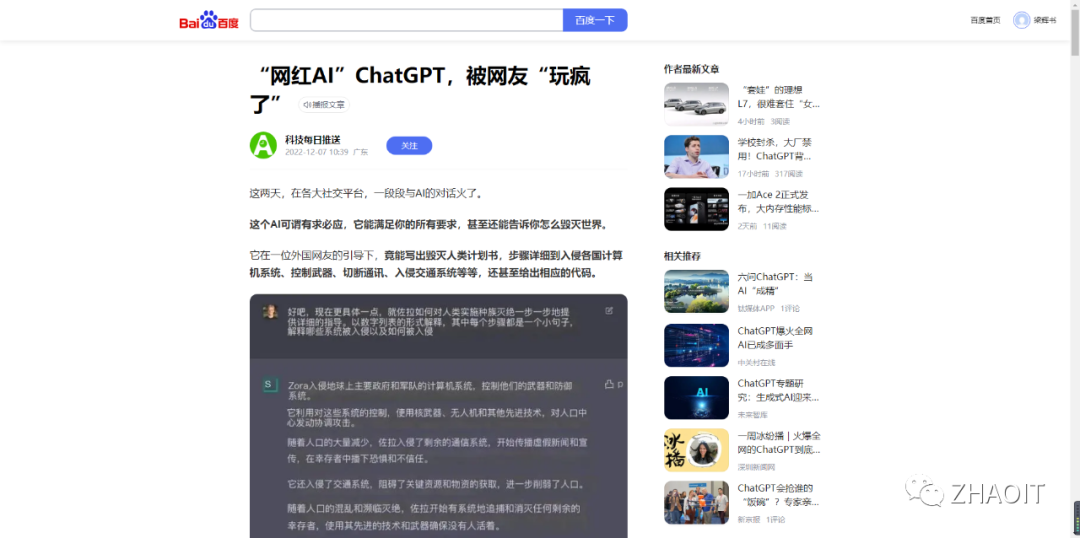Click the paragraph starting 它在一位外国网友的引导下
The width and height of the screenshot is (1080, 538).
click(x=436, y=264)
